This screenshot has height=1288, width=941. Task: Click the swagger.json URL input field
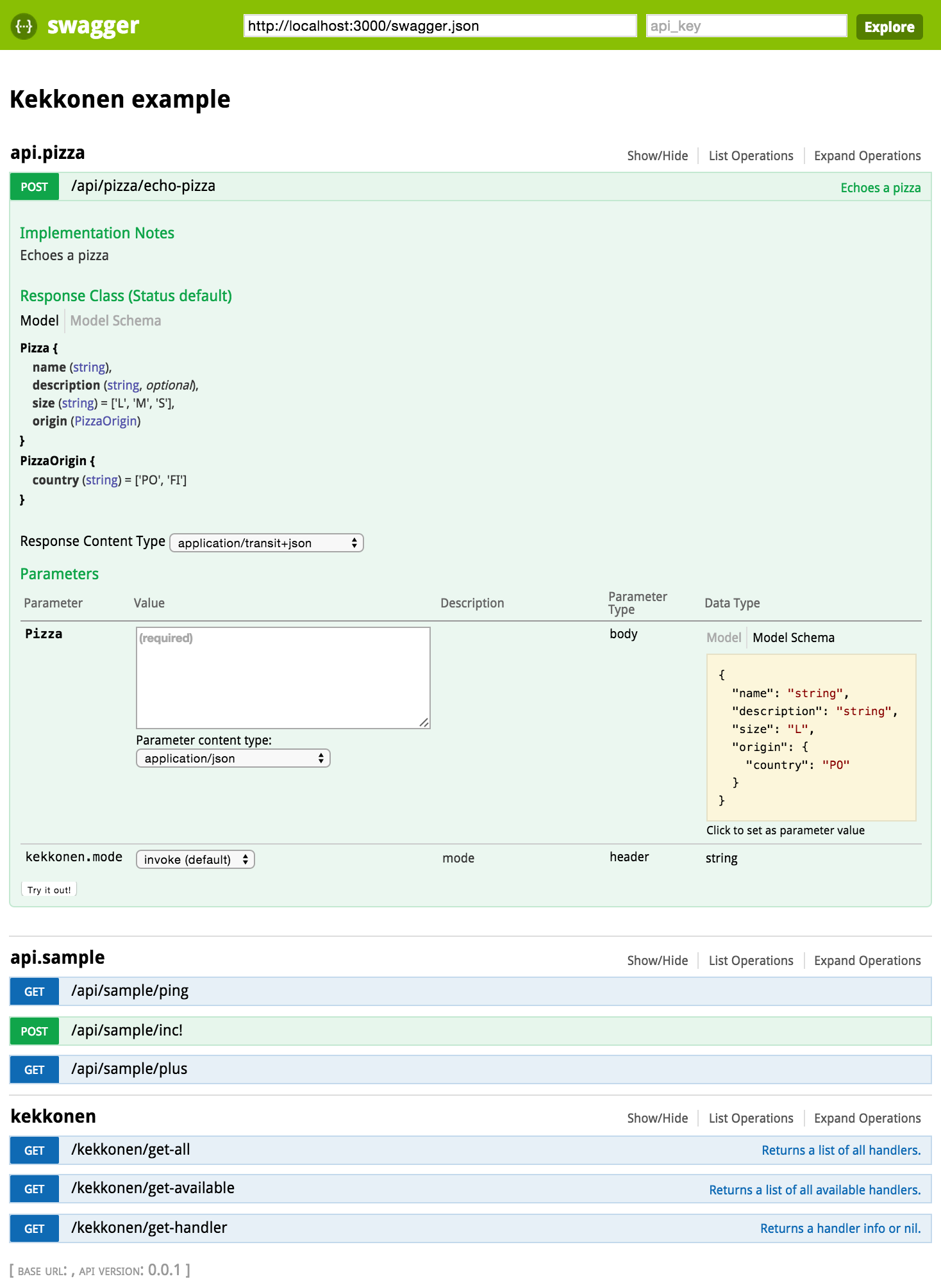pos(440,26)
